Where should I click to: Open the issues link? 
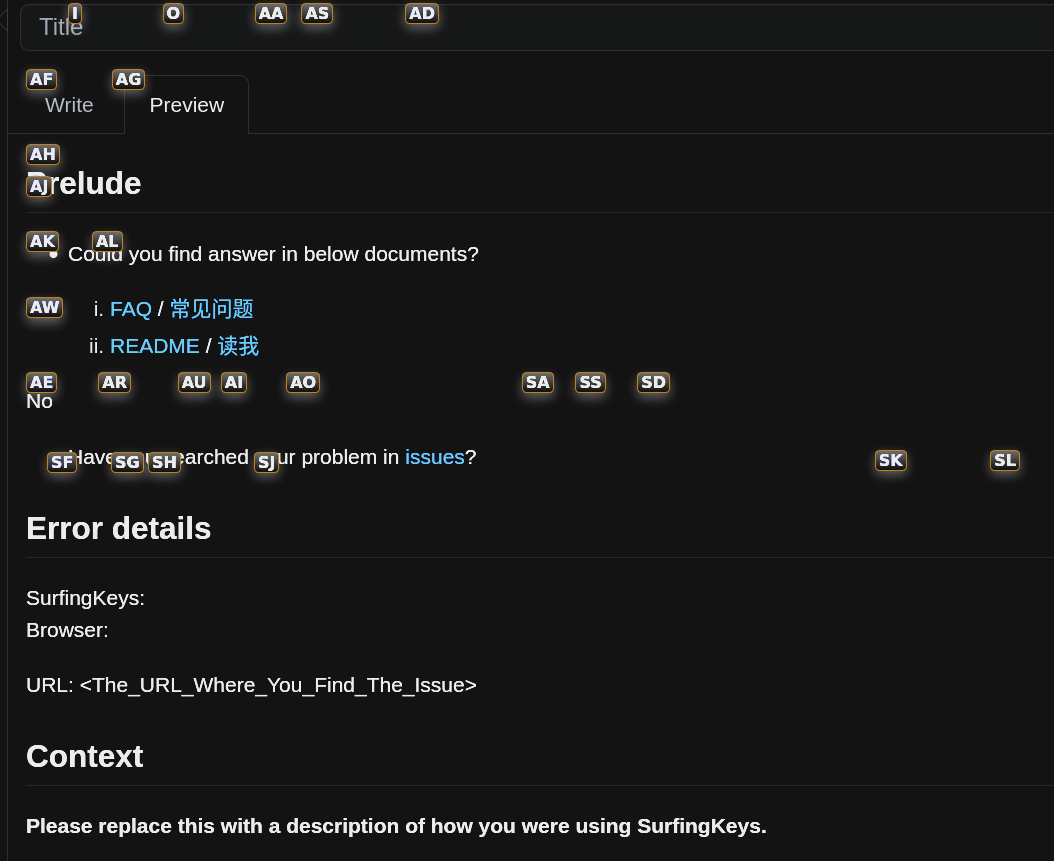tap(434, 457)
